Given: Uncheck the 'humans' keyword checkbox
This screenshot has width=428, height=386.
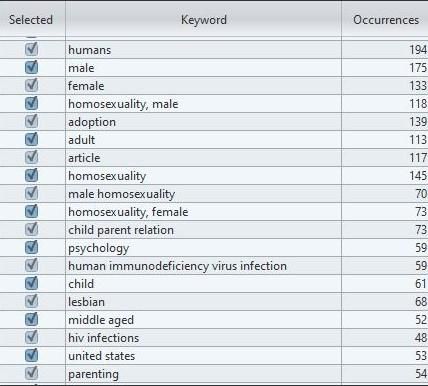Looking at the screenshot, I should tap(31, 49).
